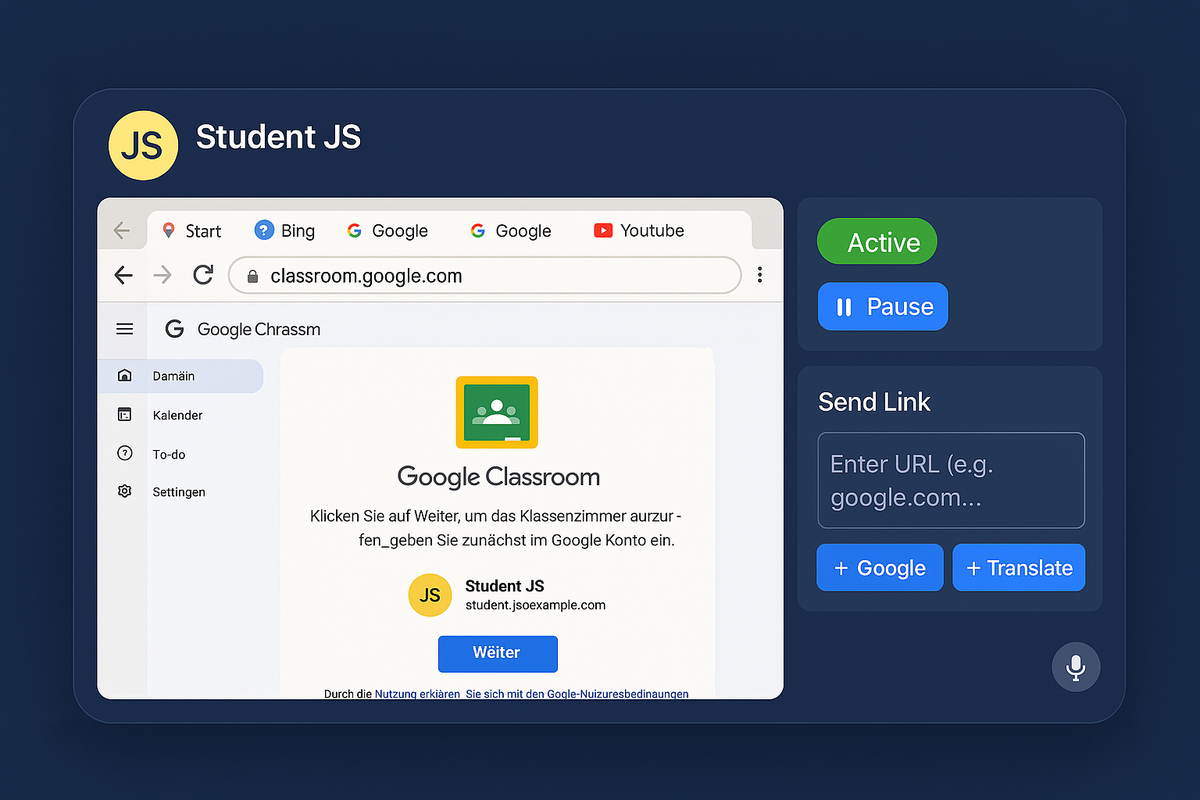The height and width of the screenshot is (800, 1200).
Task: Click the grey back arrow left of the tabs
Action: pyautogui.click(x=122, y=231)
